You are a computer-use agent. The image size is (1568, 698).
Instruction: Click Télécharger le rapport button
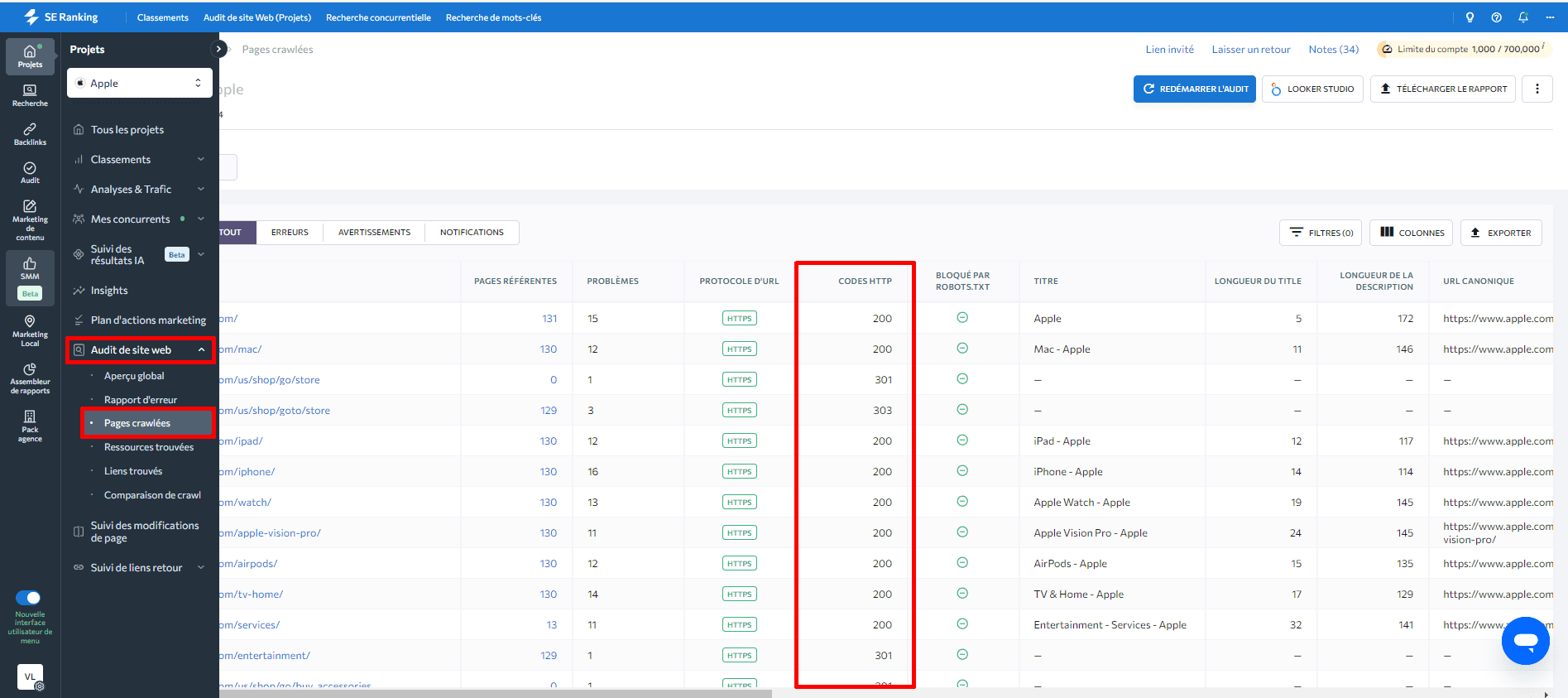coord(1443,89)
